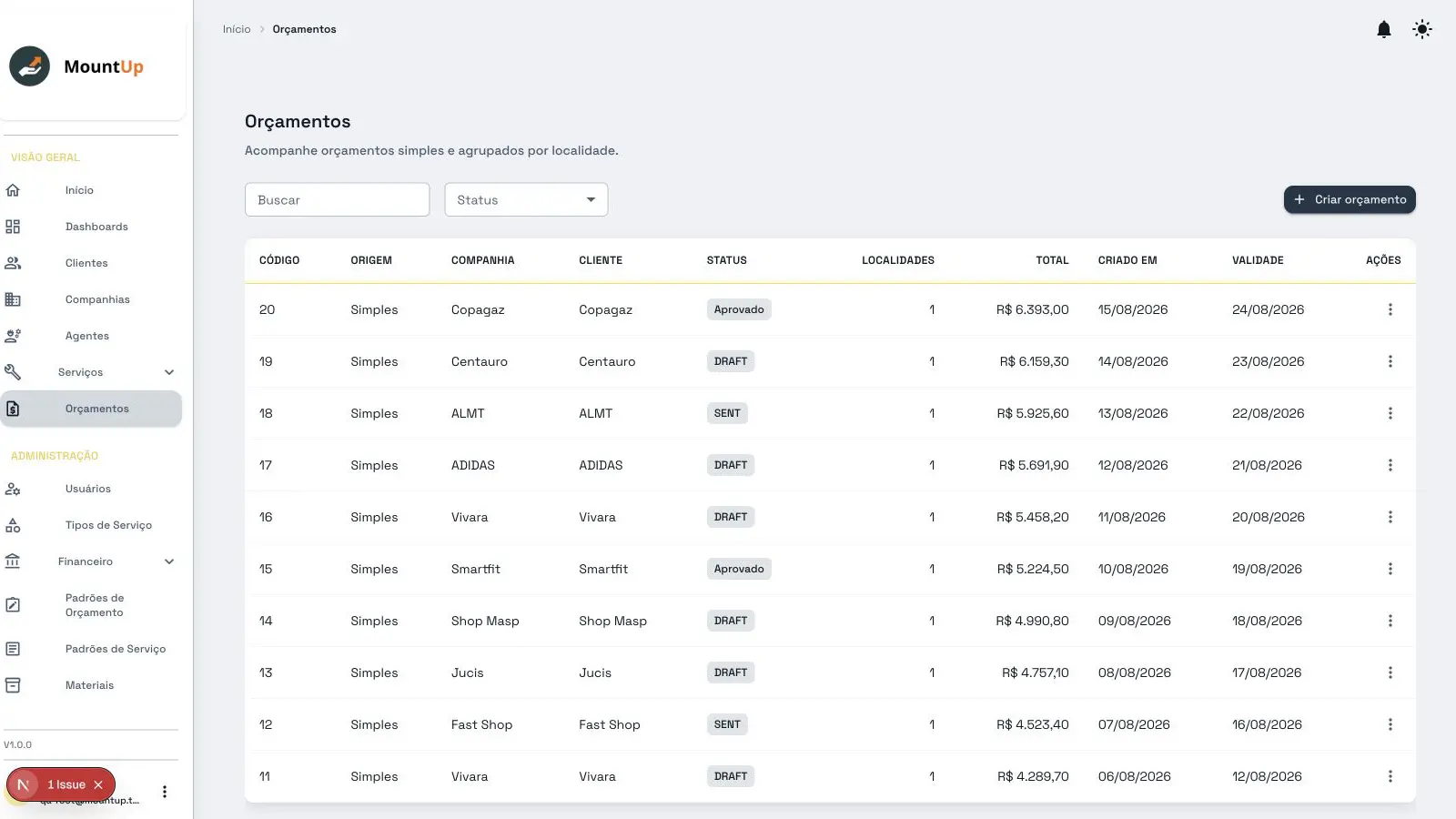Open actions menu for orçamento 16
Viewport: 1456px width, 819px height.
1390,517
